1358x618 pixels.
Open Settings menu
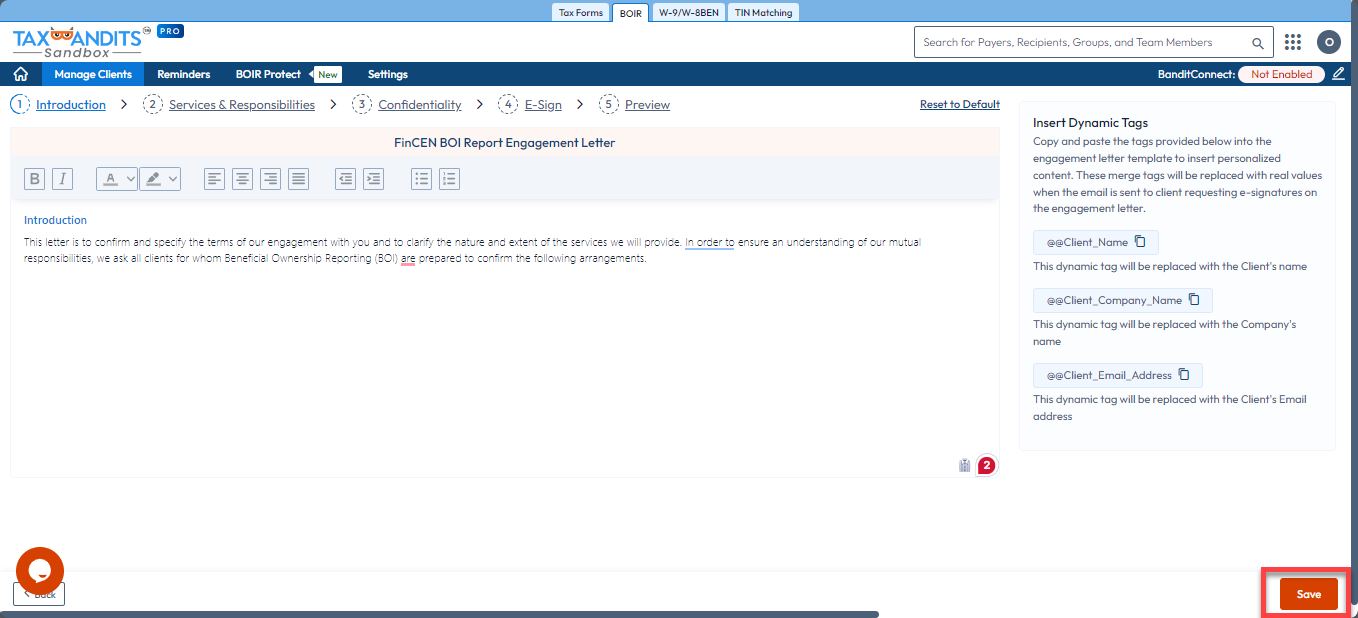pos(388,74)
